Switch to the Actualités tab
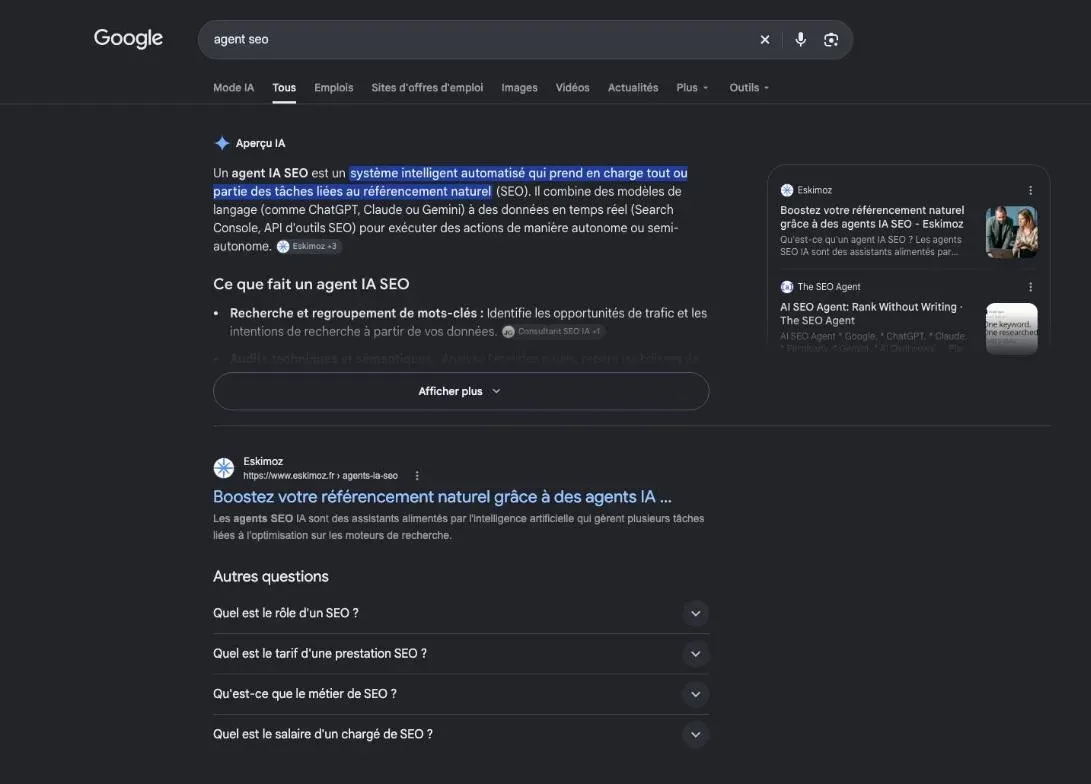The height and width of the screenshot is (784, 1091). click(632, 88)
